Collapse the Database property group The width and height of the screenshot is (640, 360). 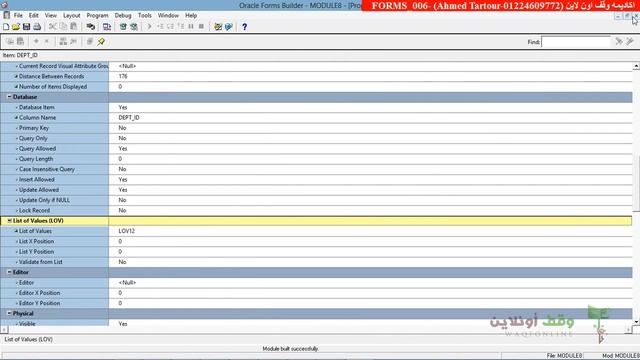click(9, 97)
